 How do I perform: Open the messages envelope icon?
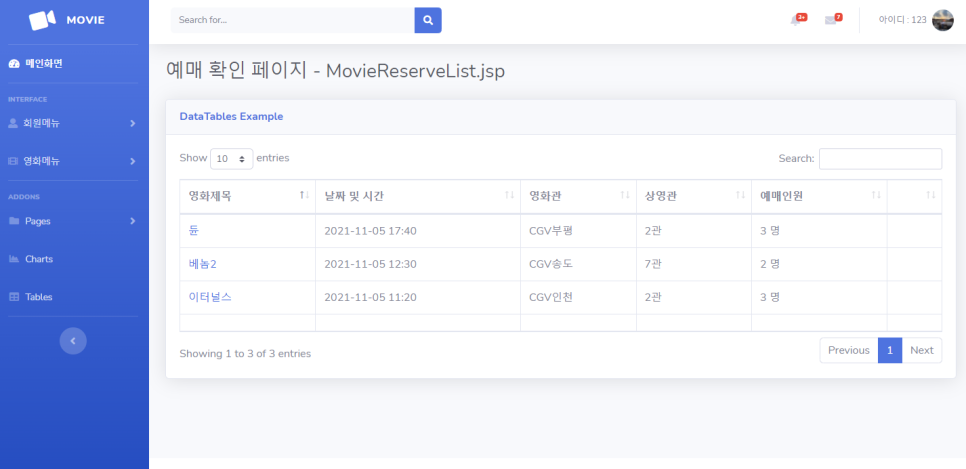[831, 20]
